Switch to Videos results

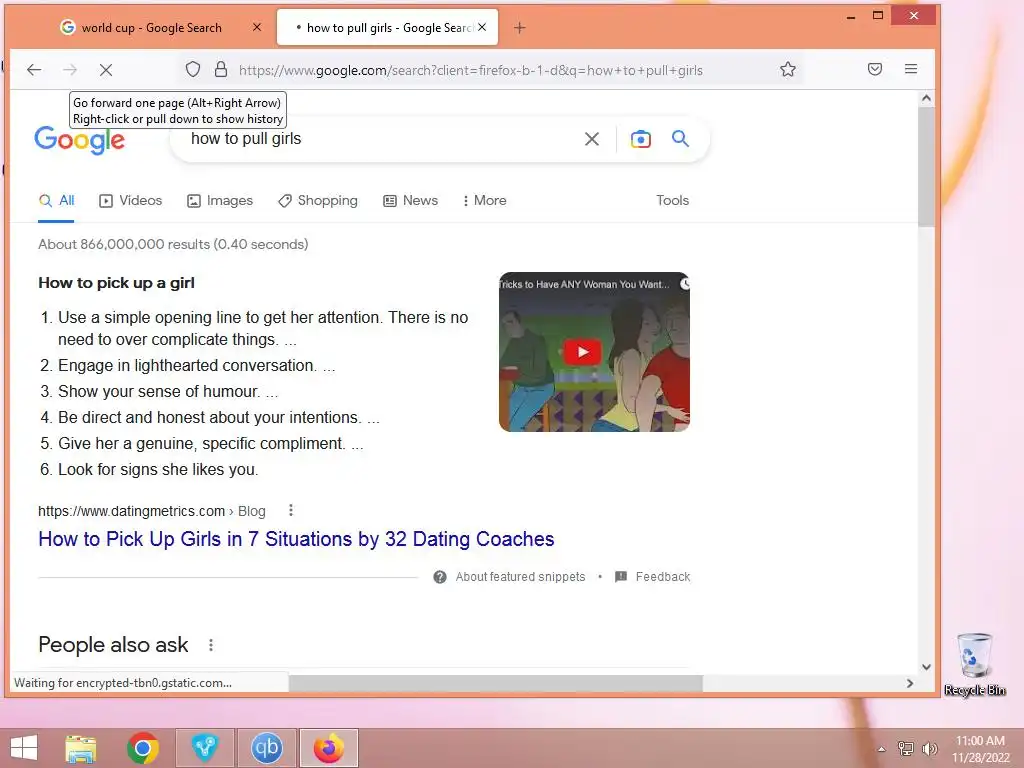[x=131, y=200]
